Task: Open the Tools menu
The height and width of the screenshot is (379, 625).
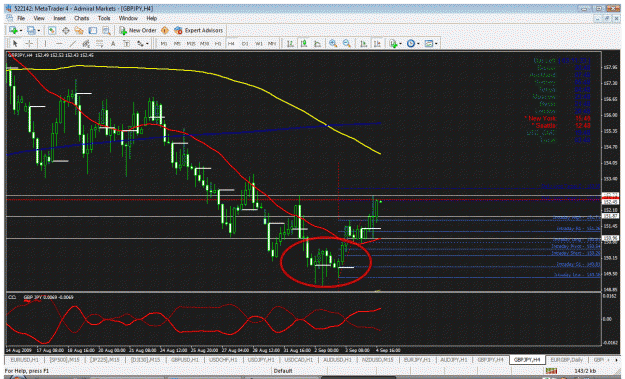Action: coord(104,18)
